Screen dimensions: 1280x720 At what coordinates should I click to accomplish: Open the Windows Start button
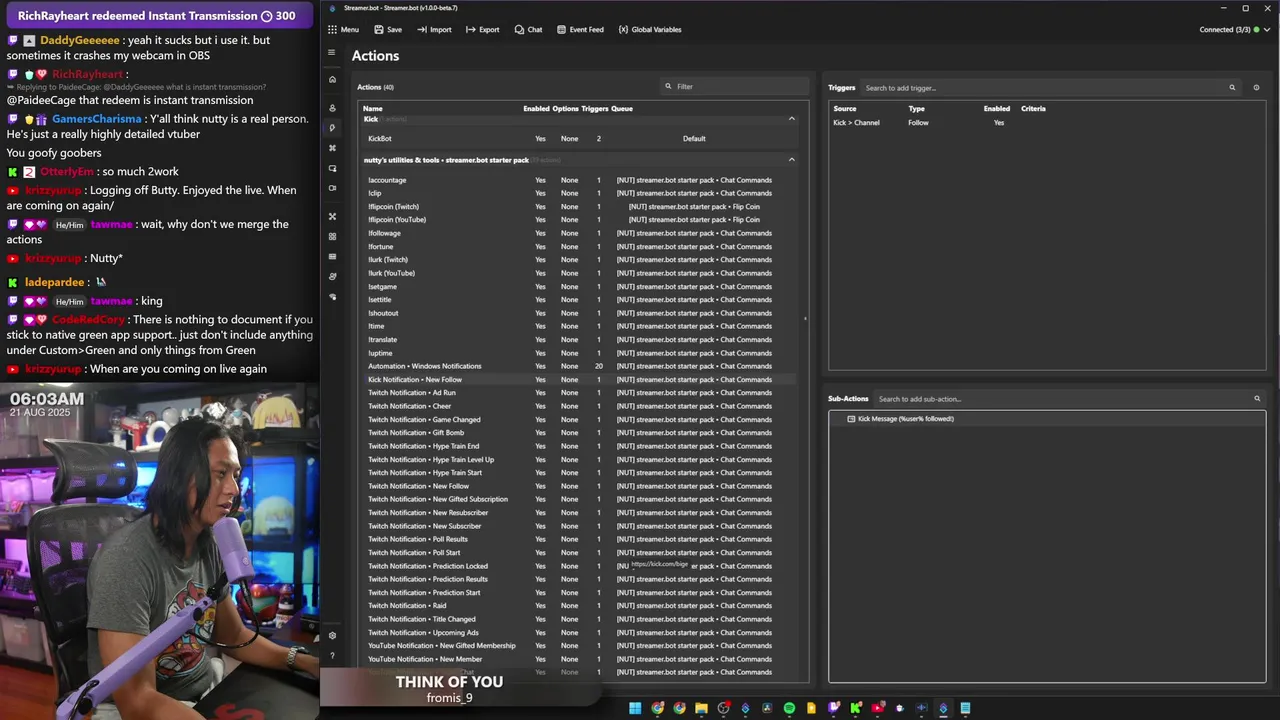coord(635,708)
